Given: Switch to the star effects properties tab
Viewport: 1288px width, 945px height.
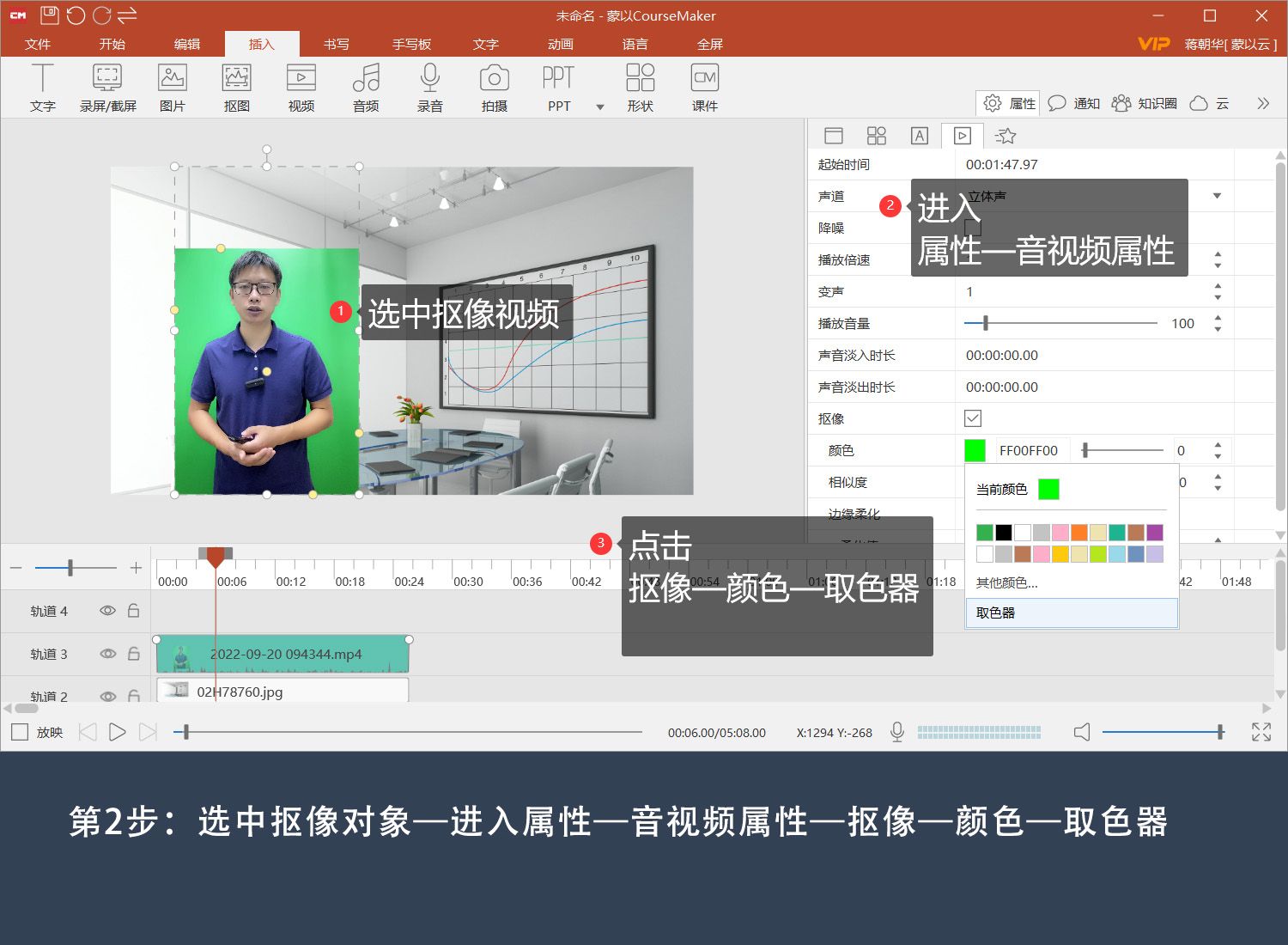Looking at the screenshot, I should point(1005,136).
